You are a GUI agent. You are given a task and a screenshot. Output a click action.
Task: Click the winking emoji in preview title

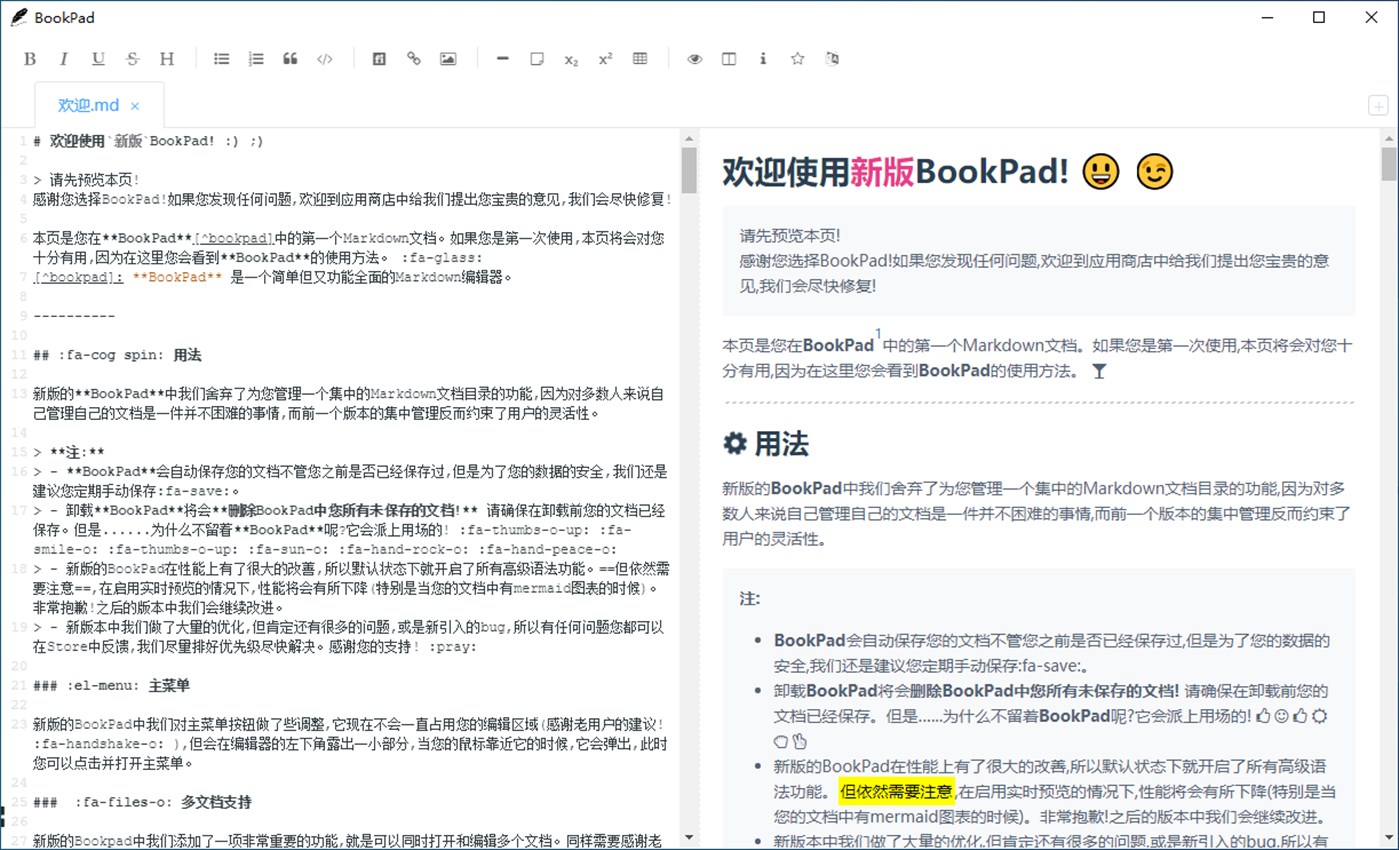pos(1154,172)
